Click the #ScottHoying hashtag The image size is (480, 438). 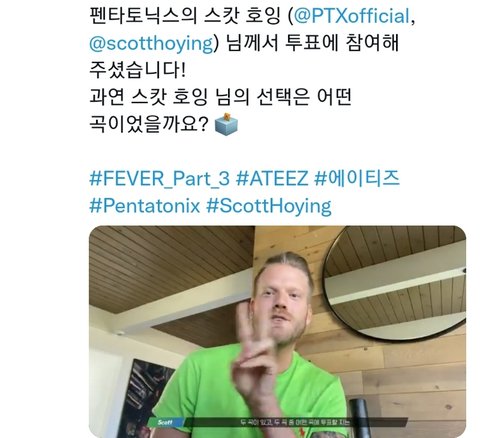[x=269, y=206]
